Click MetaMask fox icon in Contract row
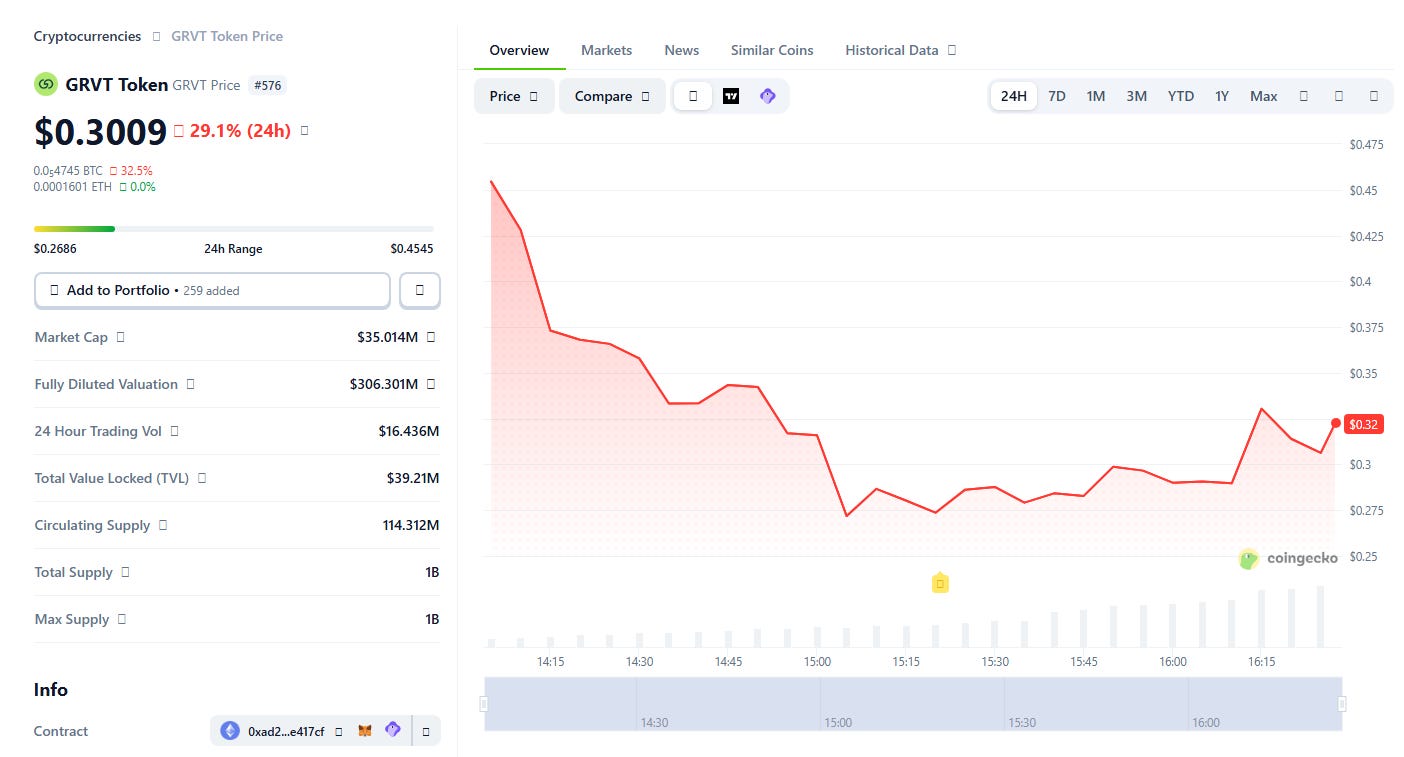The width and height of the screenshot is (1404, 757). coord(365,731)
